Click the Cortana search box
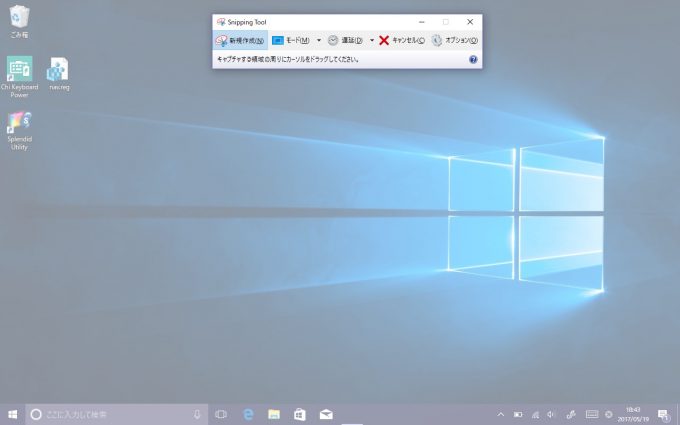This screenshot has height=425, width=680. pyautogui.click(x=117, y=415)
